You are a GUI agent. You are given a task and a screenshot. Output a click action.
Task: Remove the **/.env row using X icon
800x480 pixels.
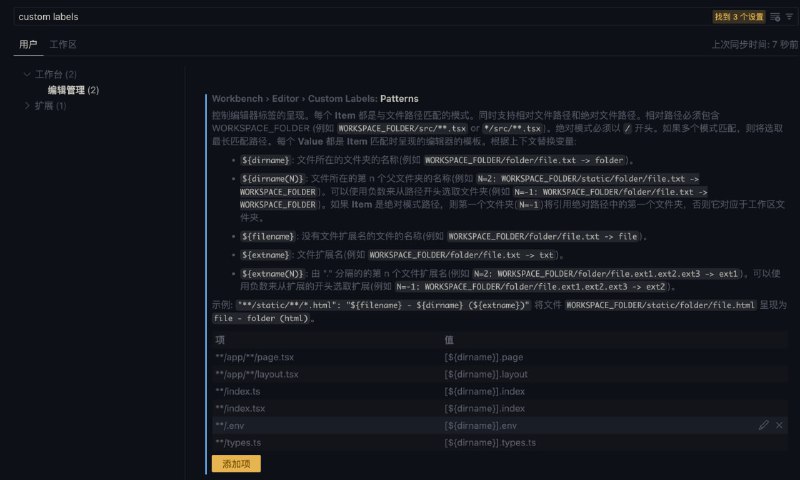tap(780, 425)
